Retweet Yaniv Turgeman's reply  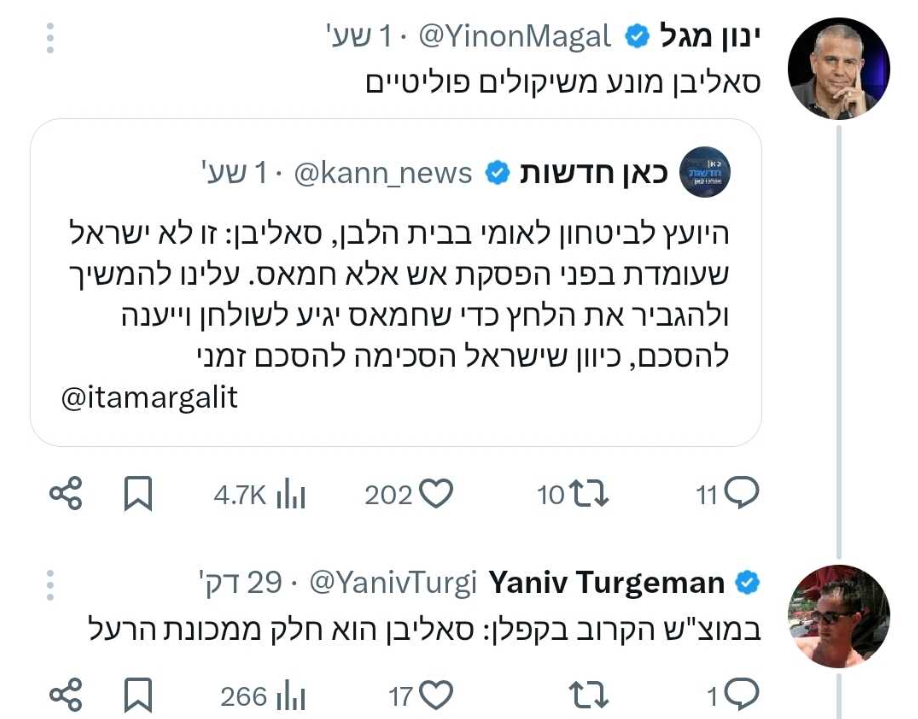[x=589, y=694]
